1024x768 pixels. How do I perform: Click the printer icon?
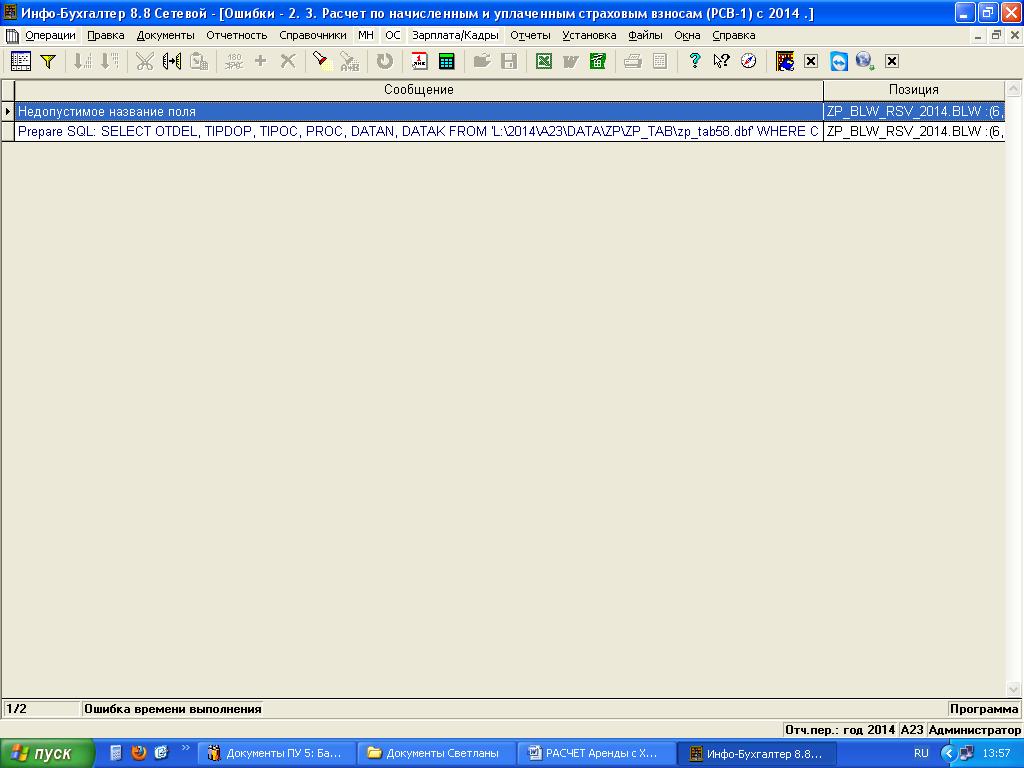point(632,61)
